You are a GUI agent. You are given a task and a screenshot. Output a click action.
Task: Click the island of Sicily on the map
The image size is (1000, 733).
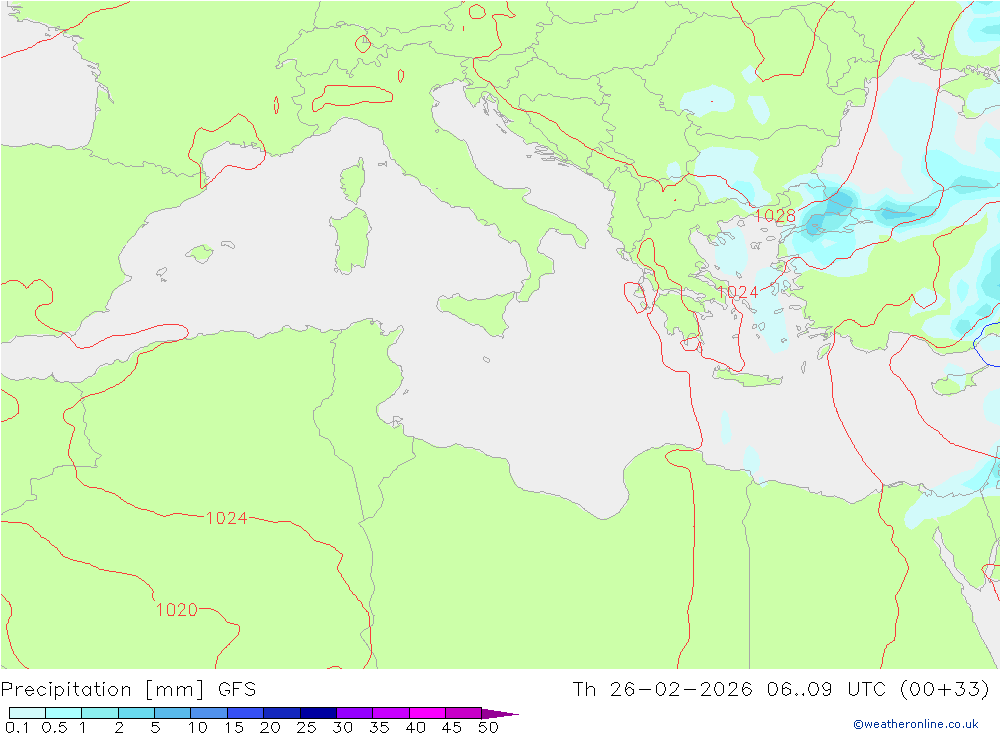477,313
